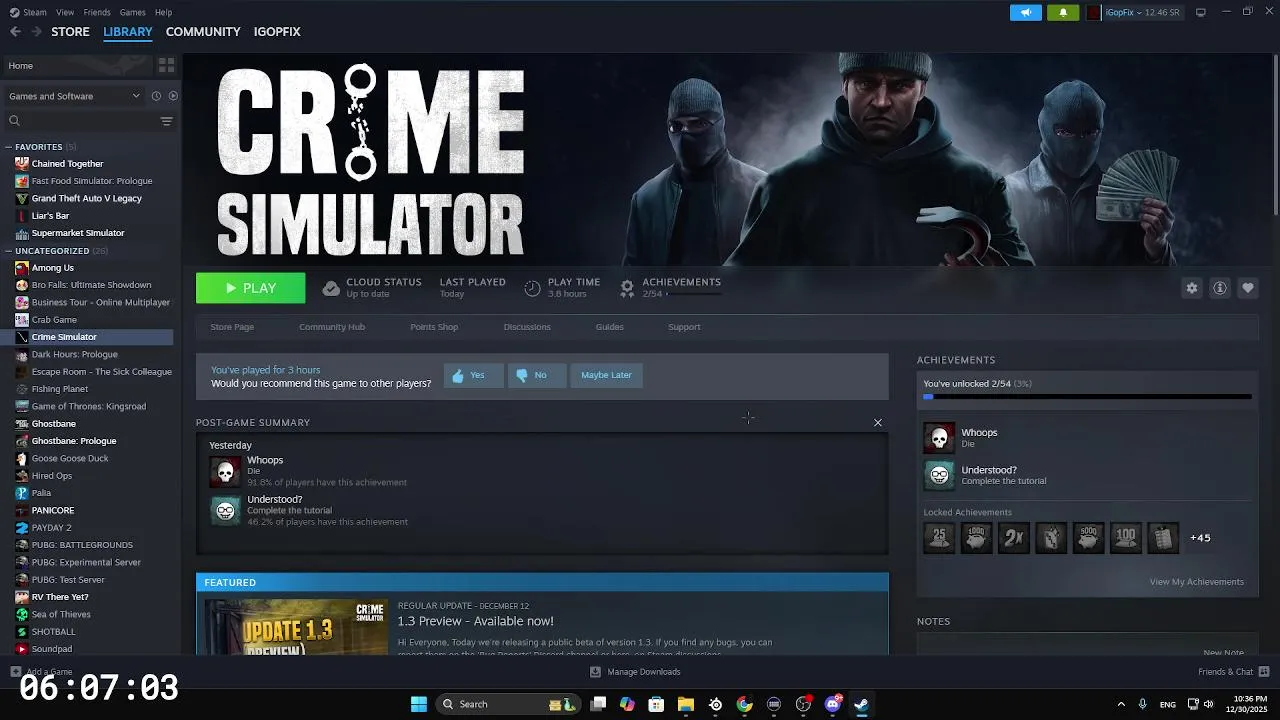Click the Understood? achievement in right panel
Viewport: 1280px width, 720px height.
tap(1087, 475)
